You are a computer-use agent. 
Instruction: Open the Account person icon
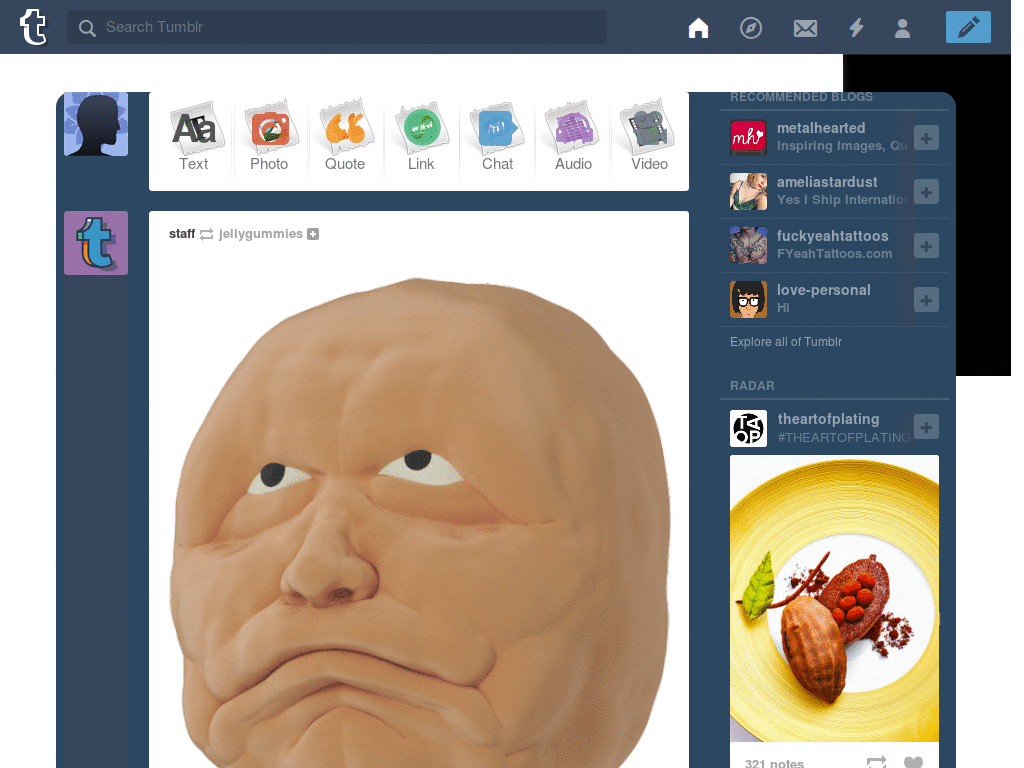[903, 28]
